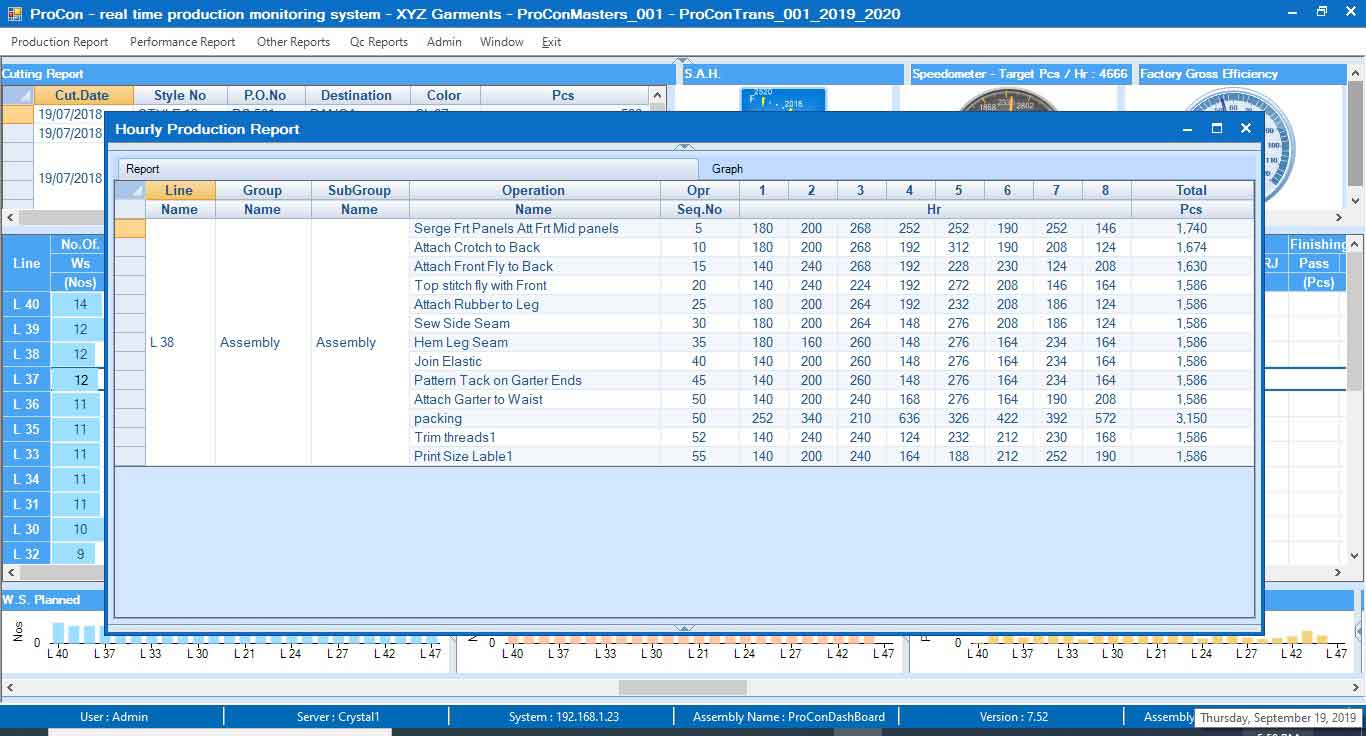Select the L 40 line row
Screen dimensions: 1366x736
point(26,304)
